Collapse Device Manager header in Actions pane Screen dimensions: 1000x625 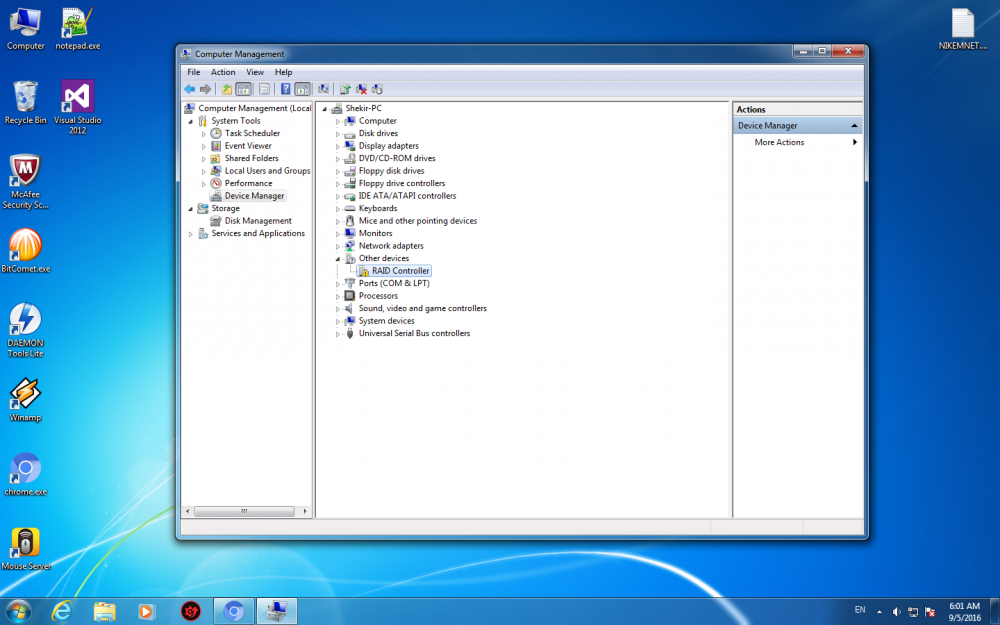854,126
